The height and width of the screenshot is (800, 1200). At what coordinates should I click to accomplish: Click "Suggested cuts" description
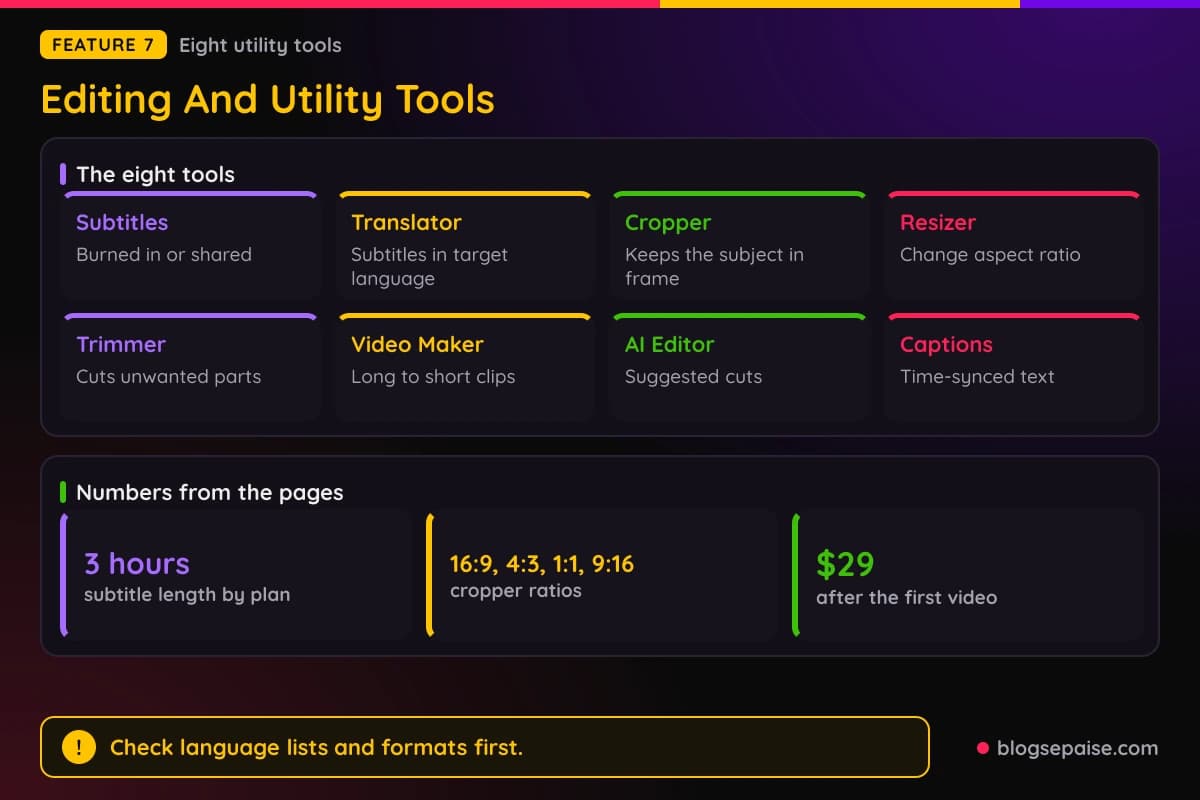693,376
